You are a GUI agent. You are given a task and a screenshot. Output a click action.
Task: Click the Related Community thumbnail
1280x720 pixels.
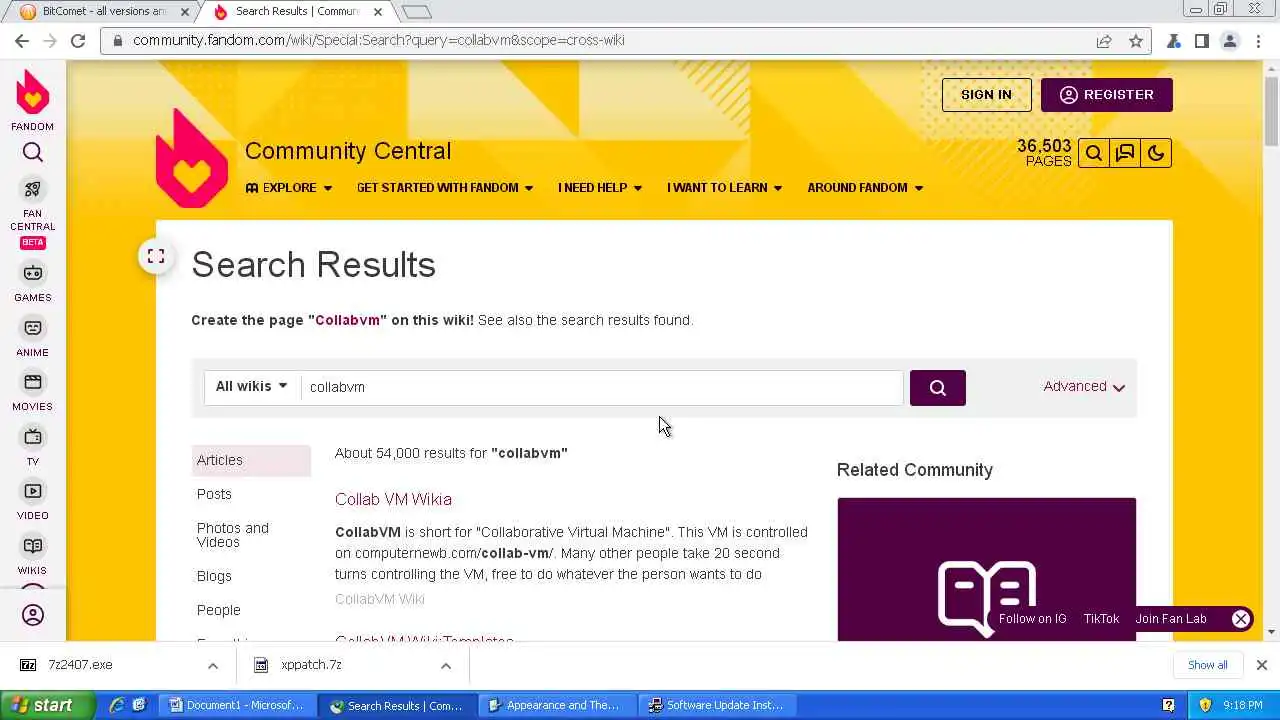(x=986, y=569)
